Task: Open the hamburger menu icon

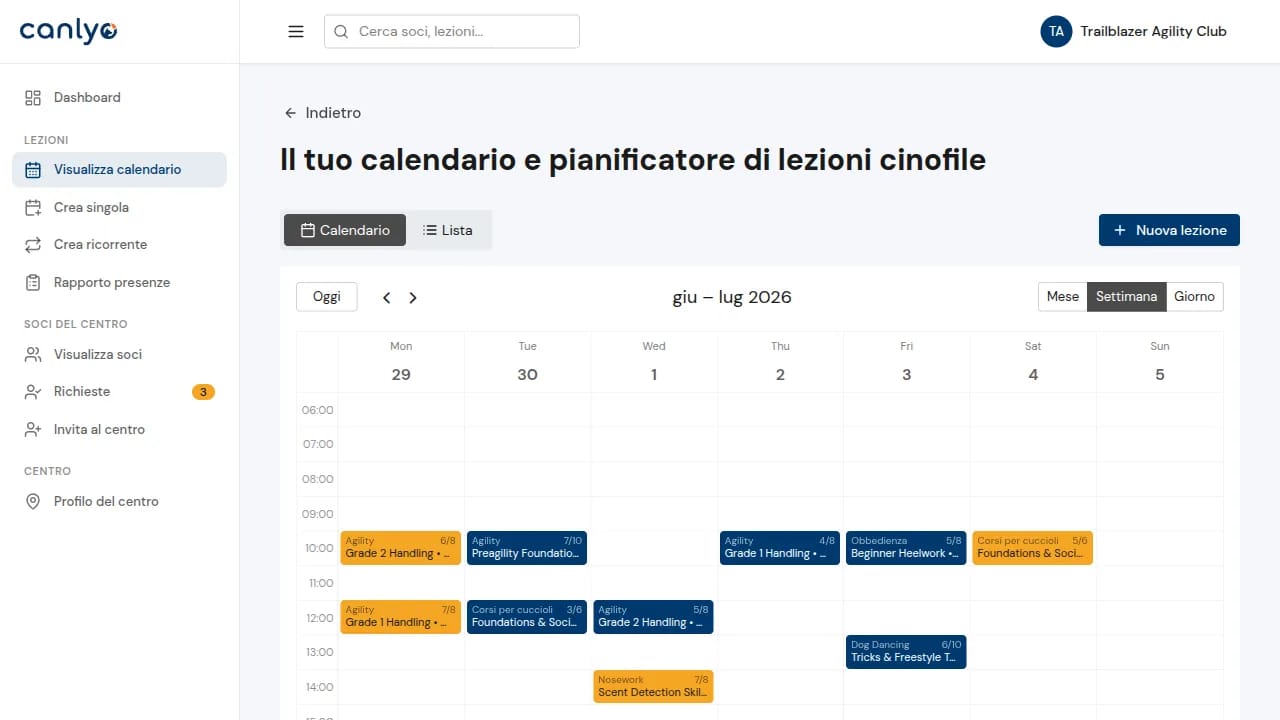Action: tap(296, 31)
